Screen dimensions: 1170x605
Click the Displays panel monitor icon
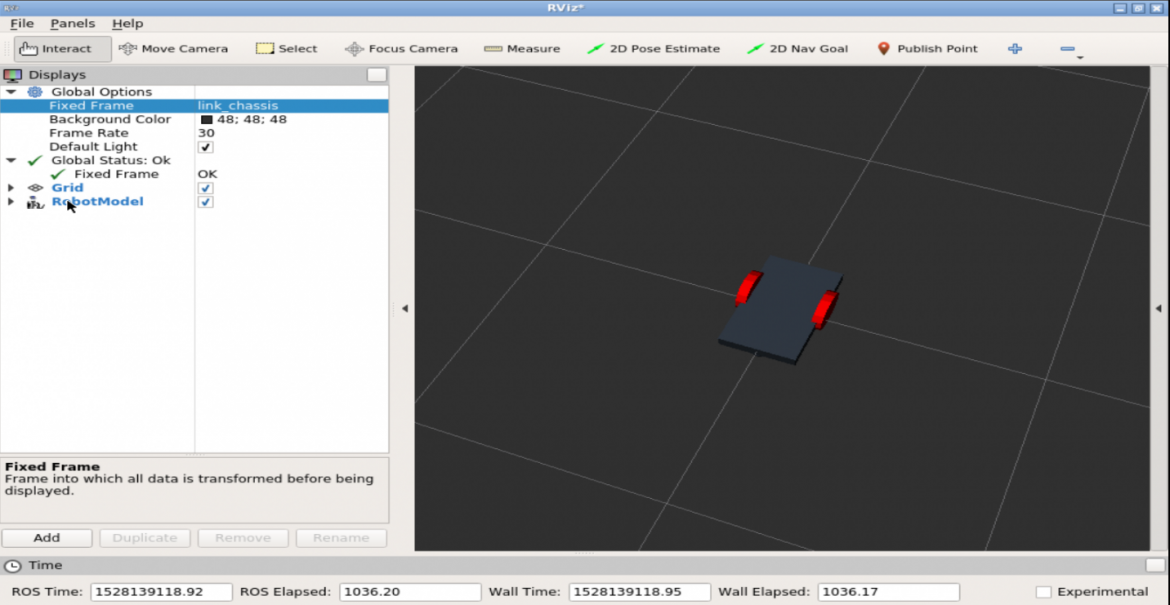click(x=13, y=75)
